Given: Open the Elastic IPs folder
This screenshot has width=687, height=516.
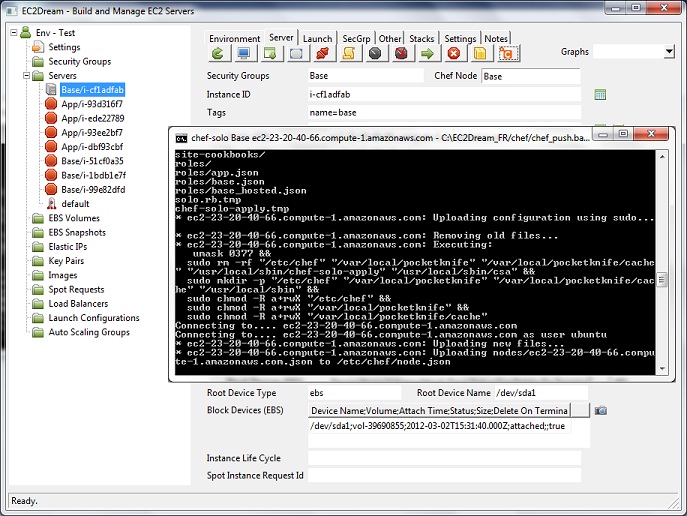Looking at the screenshot, I should (68, 246).
